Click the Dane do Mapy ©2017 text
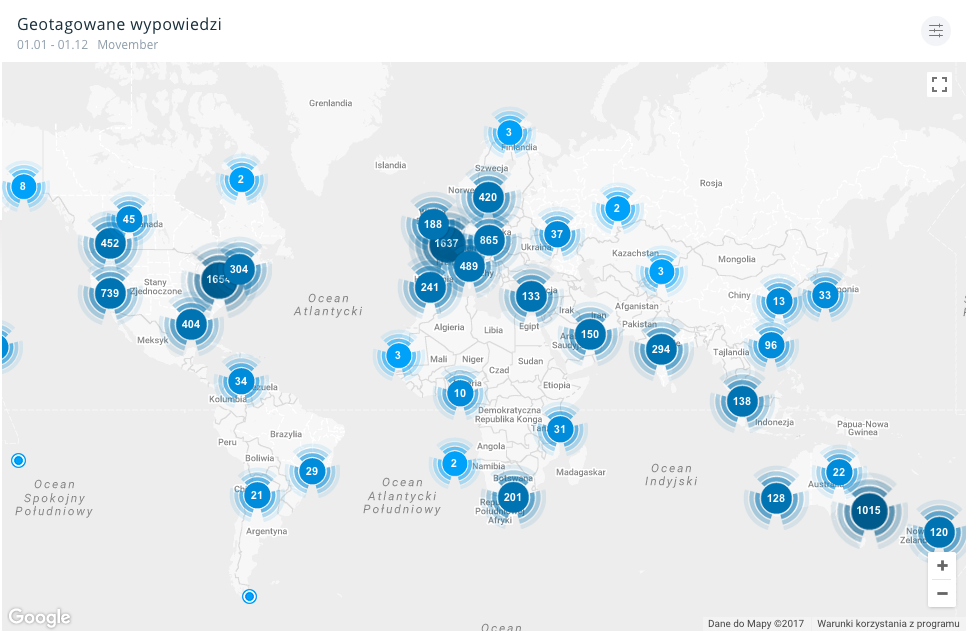 pos(755,623)
